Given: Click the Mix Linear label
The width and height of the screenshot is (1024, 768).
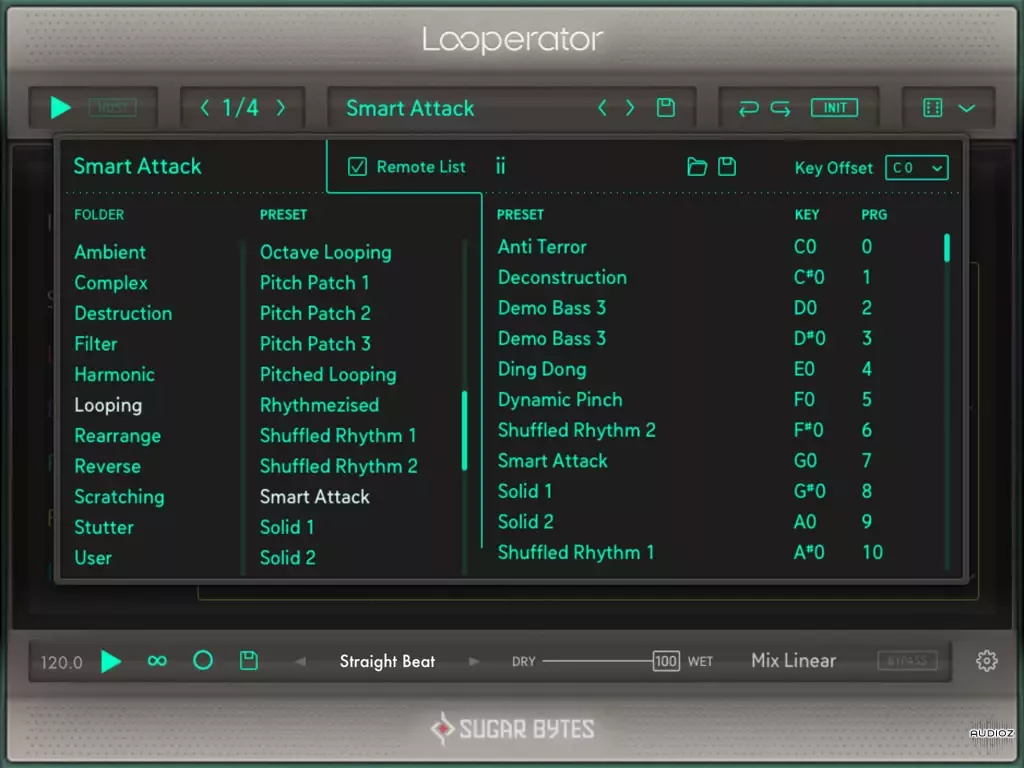Looking at the screenshot, I should point(793,661).
